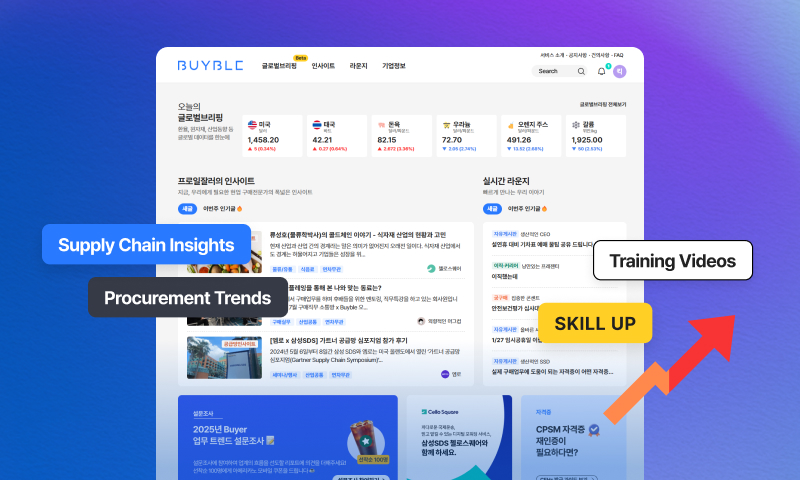Image resolution: width=800 pixels, height=480 pixels.
Task: Click the 글로벌브리핑 전체보기 link
Action: point(603,104)
